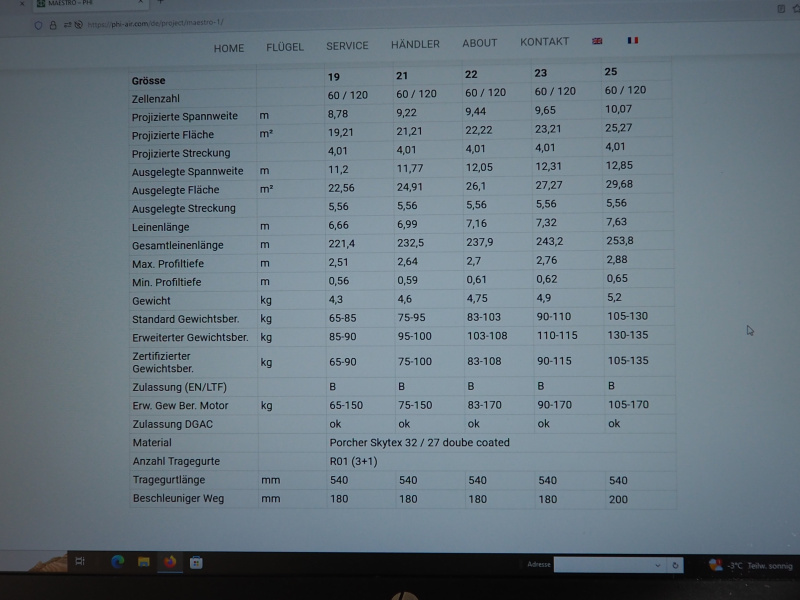Click size column header 21
This screenshot has height=600, width=800.
(x=402, y=76)
